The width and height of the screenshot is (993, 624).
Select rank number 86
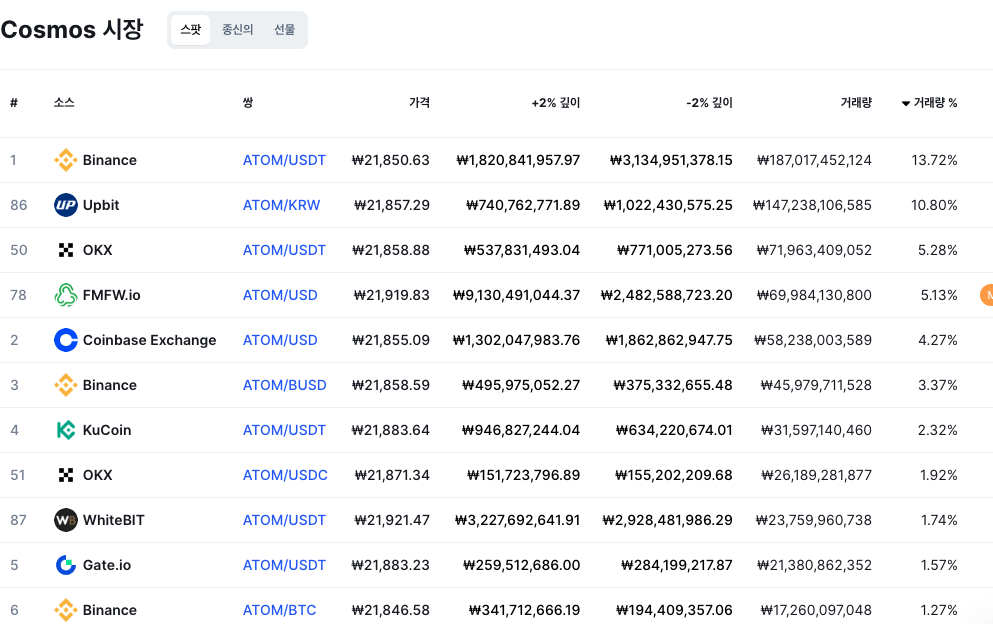pos(18,205)
